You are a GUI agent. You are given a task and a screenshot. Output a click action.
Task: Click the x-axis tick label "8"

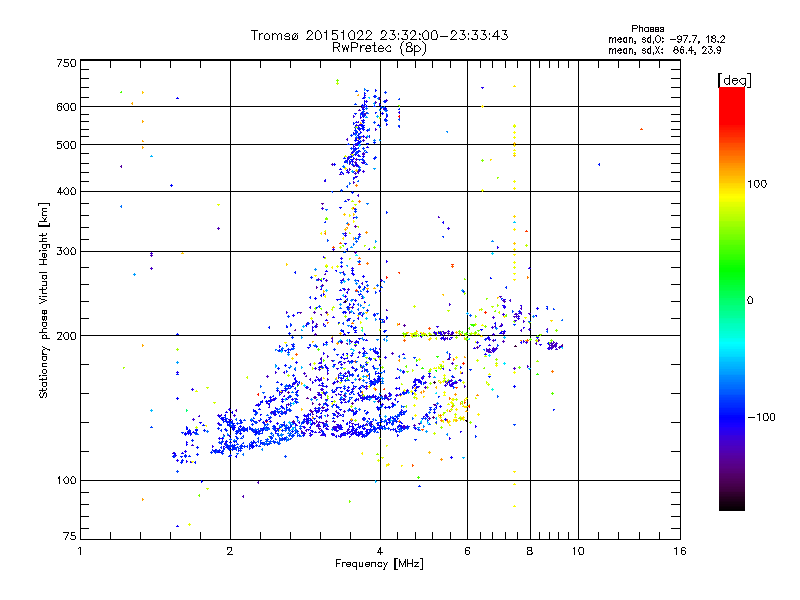click(x=530, y=551)
